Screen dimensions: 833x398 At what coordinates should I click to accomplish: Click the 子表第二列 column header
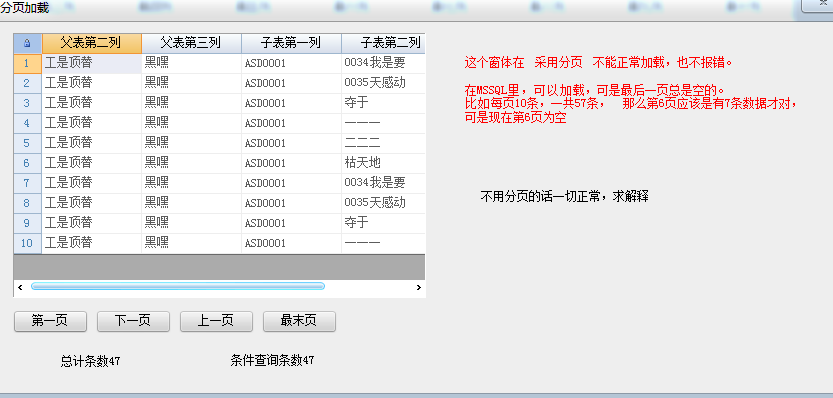pos(384,43)
